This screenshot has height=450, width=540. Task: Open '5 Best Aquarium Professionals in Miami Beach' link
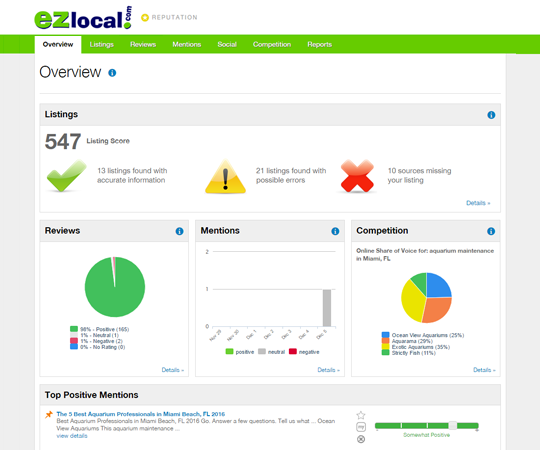(x=141, y=414)
